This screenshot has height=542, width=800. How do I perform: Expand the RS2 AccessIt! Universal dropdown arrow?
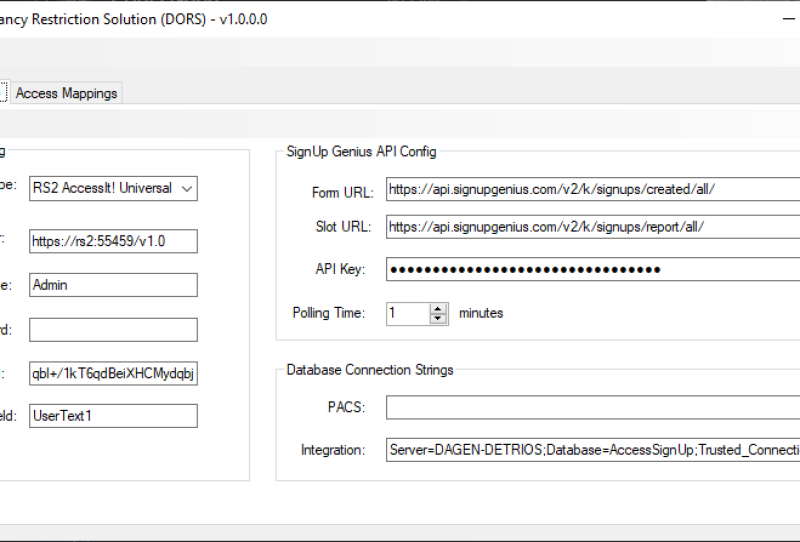[x=187, y=188]
